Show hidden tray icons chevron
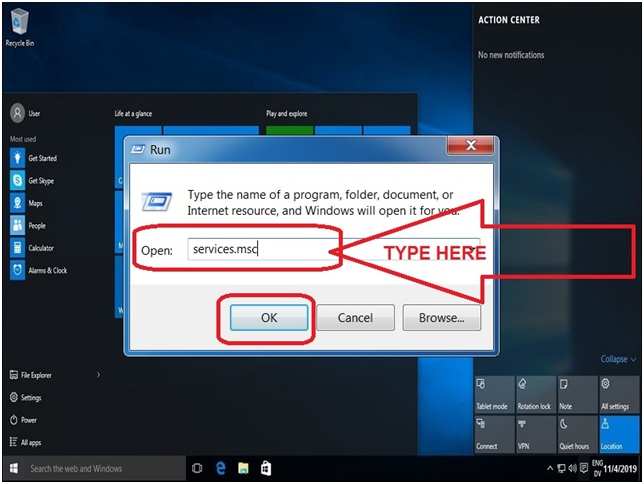Image resolution: width=644 pixels, height=484 pixels. click(x=550, y=468)
